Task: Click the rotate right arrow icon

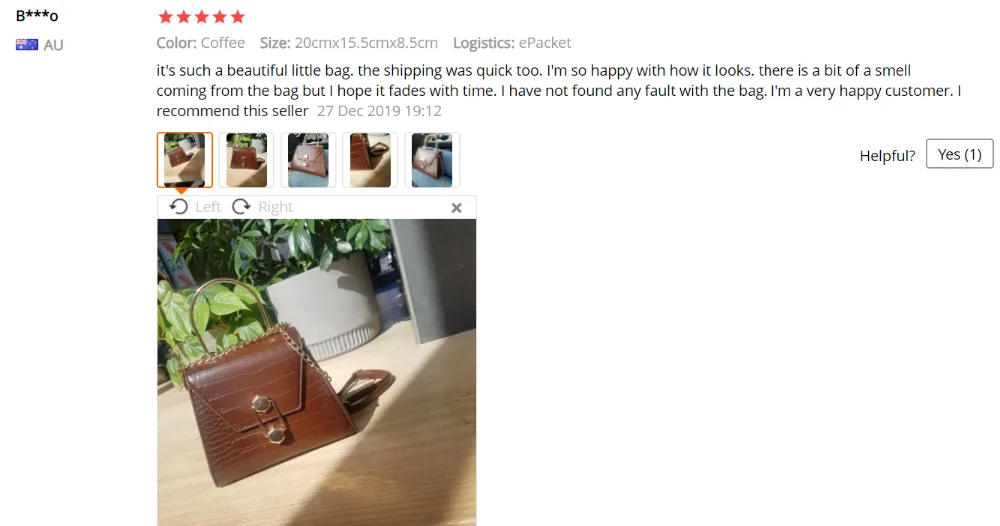Action: (241, 207)
